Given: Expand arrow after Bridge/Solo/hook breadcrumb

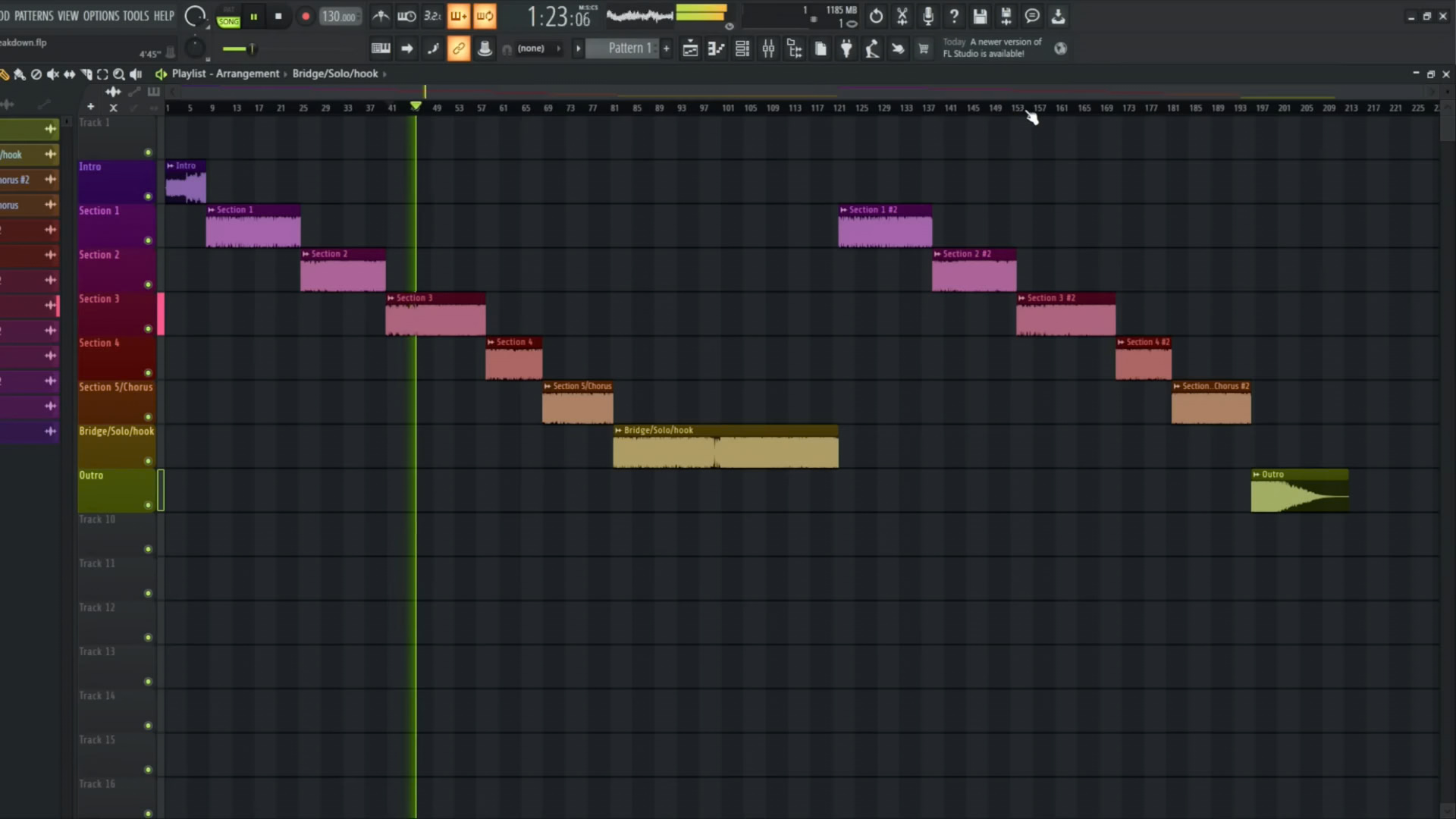Looking at the screenshot, I should [x=384, y=74].
